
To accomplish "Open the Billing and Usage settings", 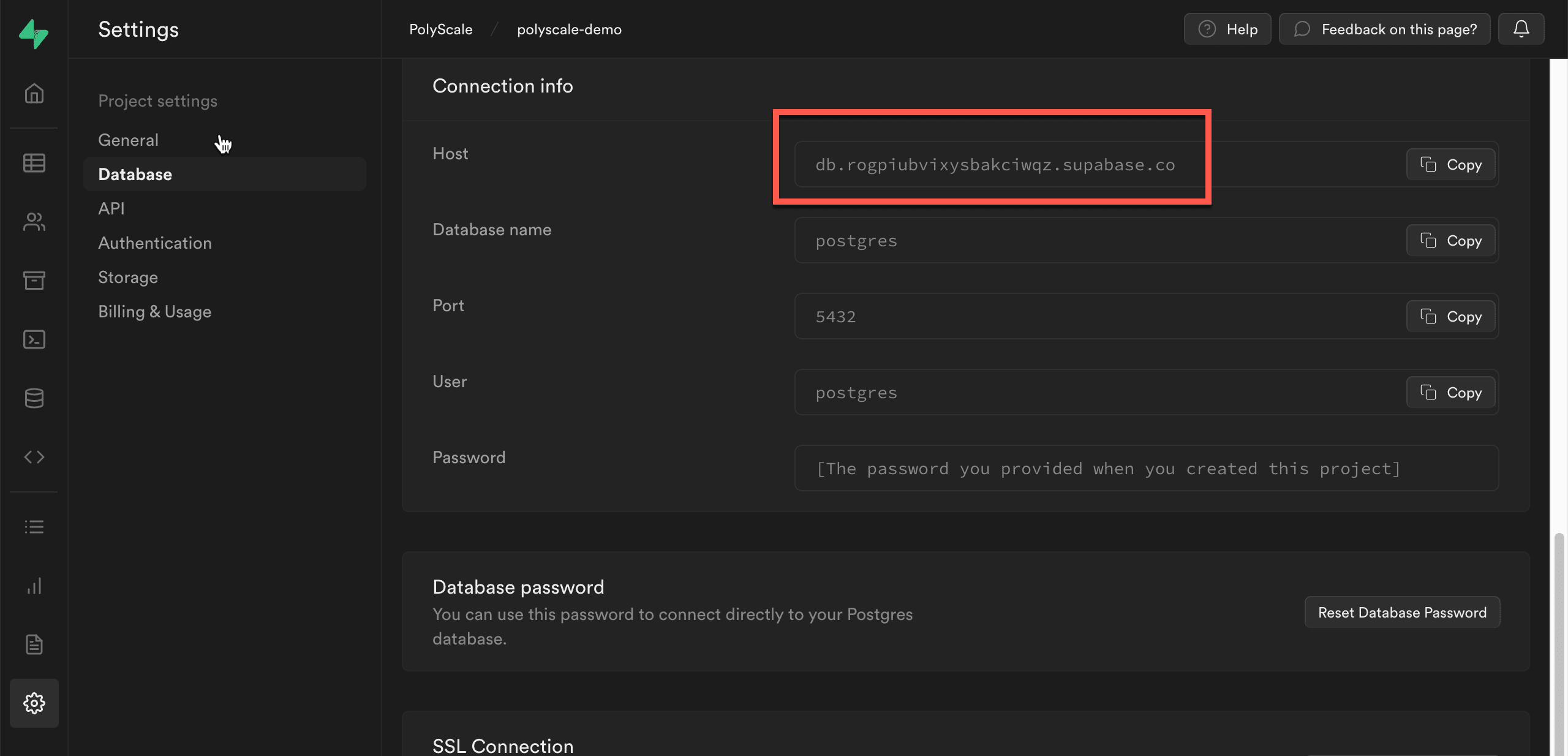I will pos(154,311).
